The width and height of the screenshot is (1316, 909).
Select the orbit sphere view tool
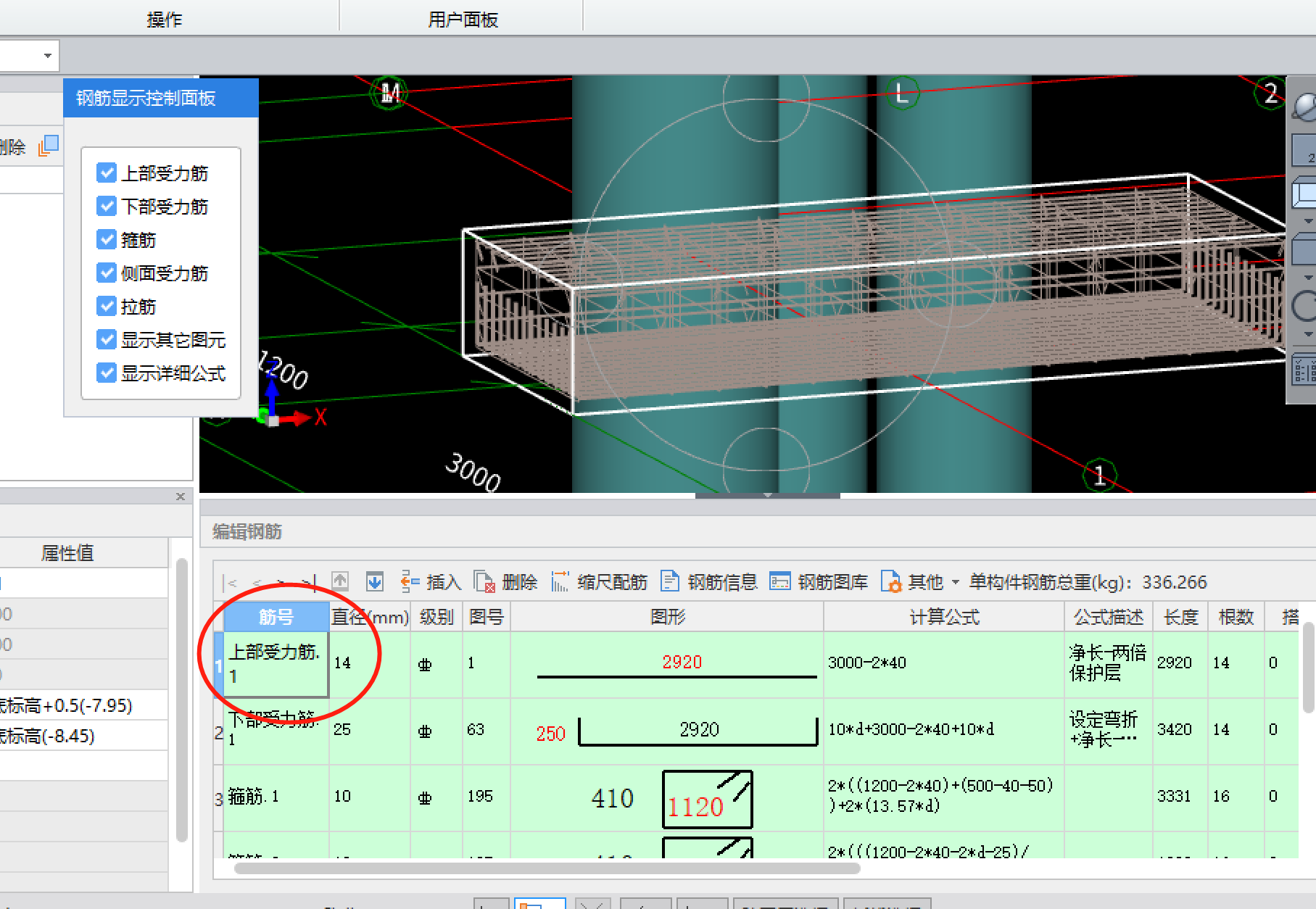(1305, 107)
